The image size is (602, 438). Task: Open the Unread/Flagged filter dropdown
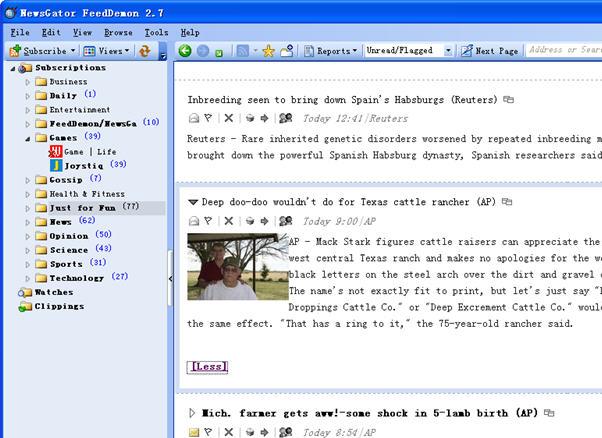click(448, 51)
